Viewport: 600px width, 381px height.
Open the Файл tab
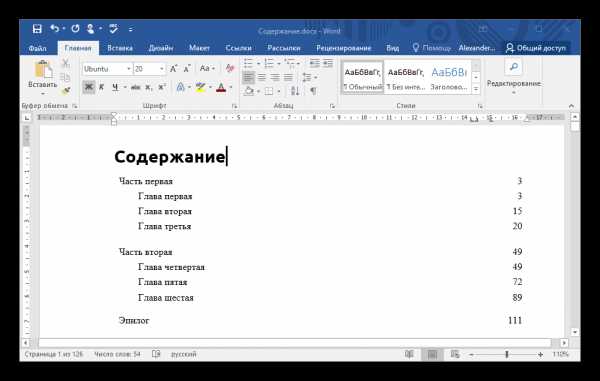(x=37, y=48)
